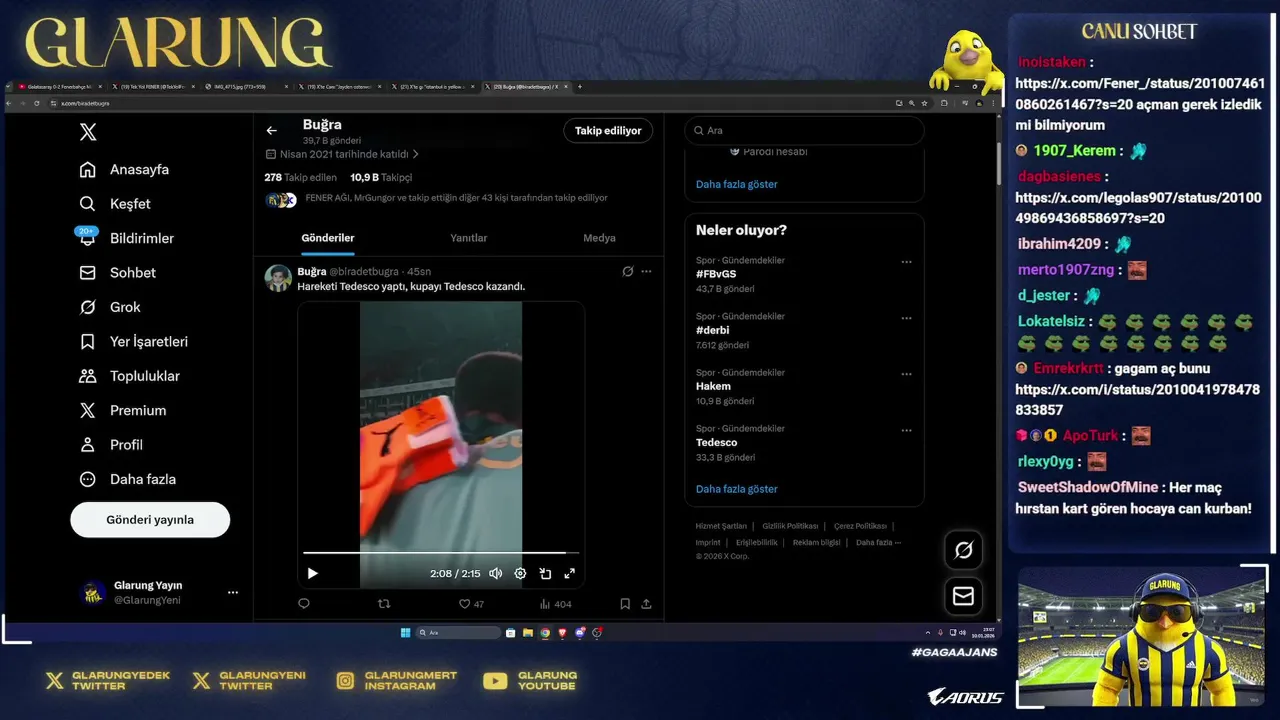Image resolution: width=1280 pixels, height=720 pixels.
Task: Toggle Takip ediliyor follow button
Action: coord(608,131)
